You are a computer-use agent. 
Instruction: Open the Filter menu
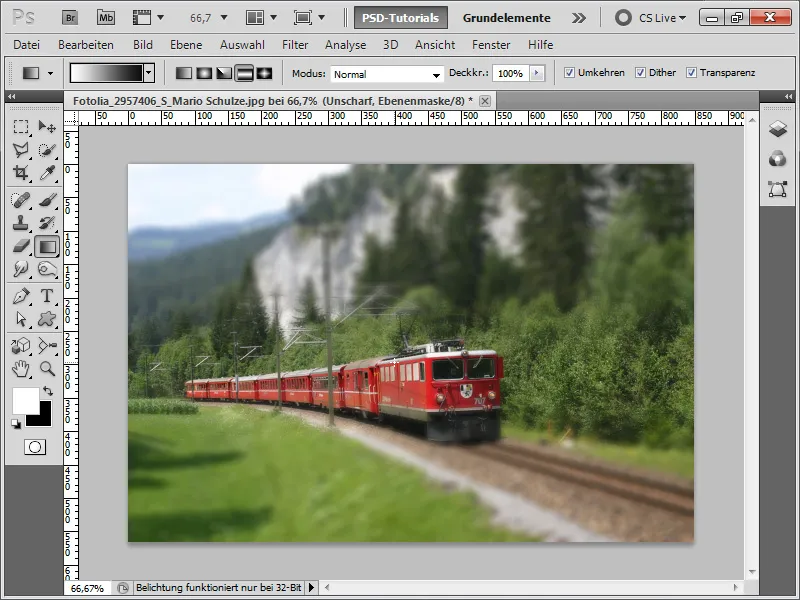coord(295,45)
